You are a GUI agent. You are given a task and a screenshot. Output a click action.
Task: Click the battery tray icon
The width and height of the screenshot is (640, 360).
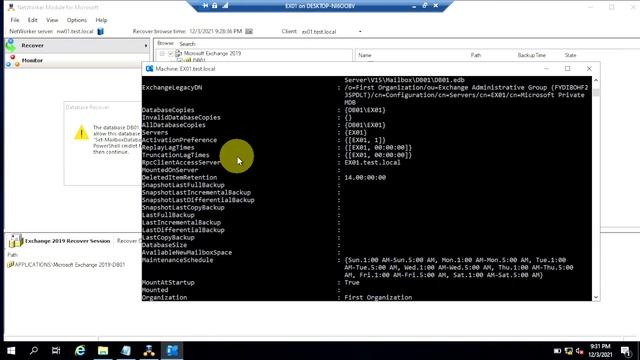point(557,351)
